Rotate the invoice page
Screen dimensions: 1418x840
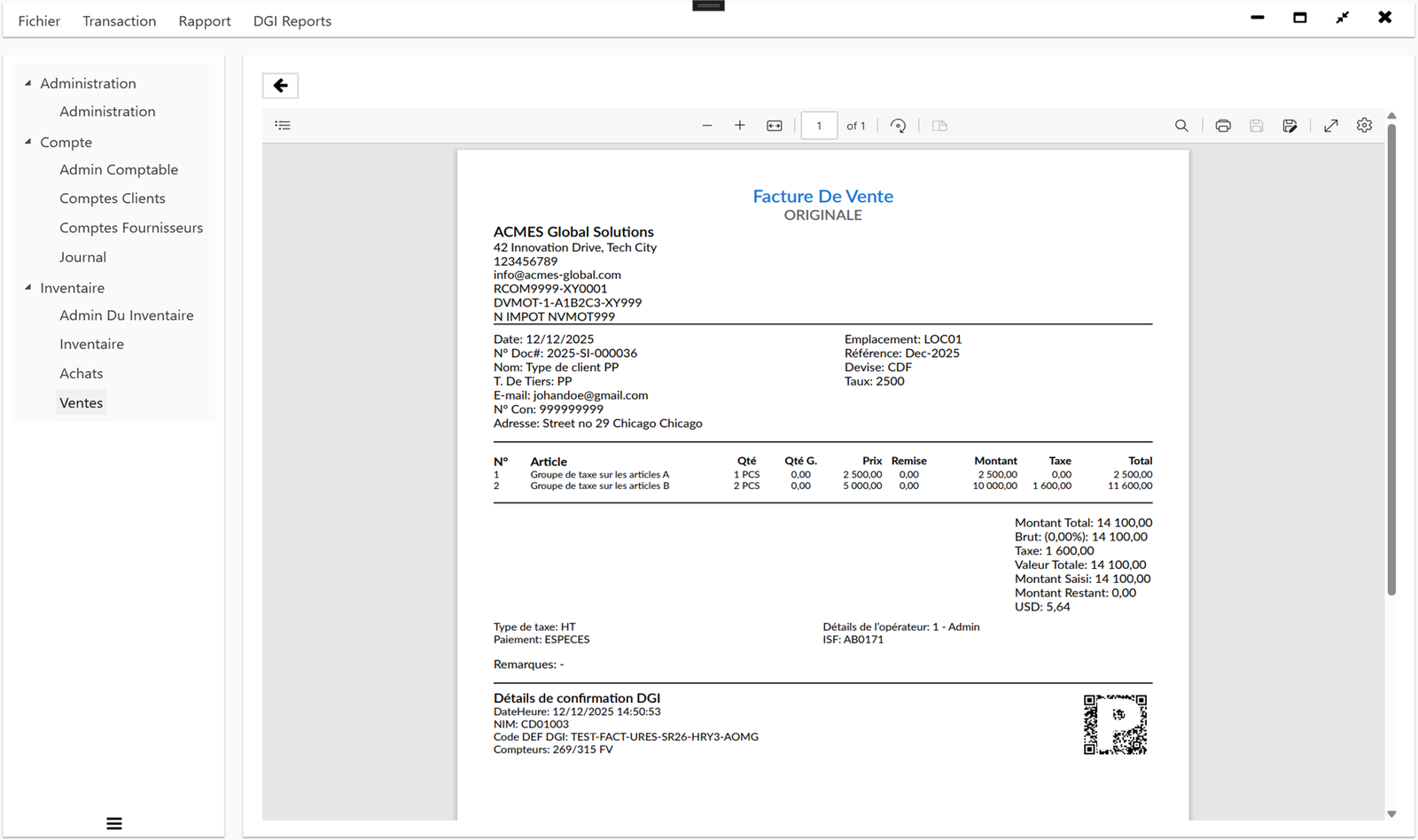coord(898,125)
